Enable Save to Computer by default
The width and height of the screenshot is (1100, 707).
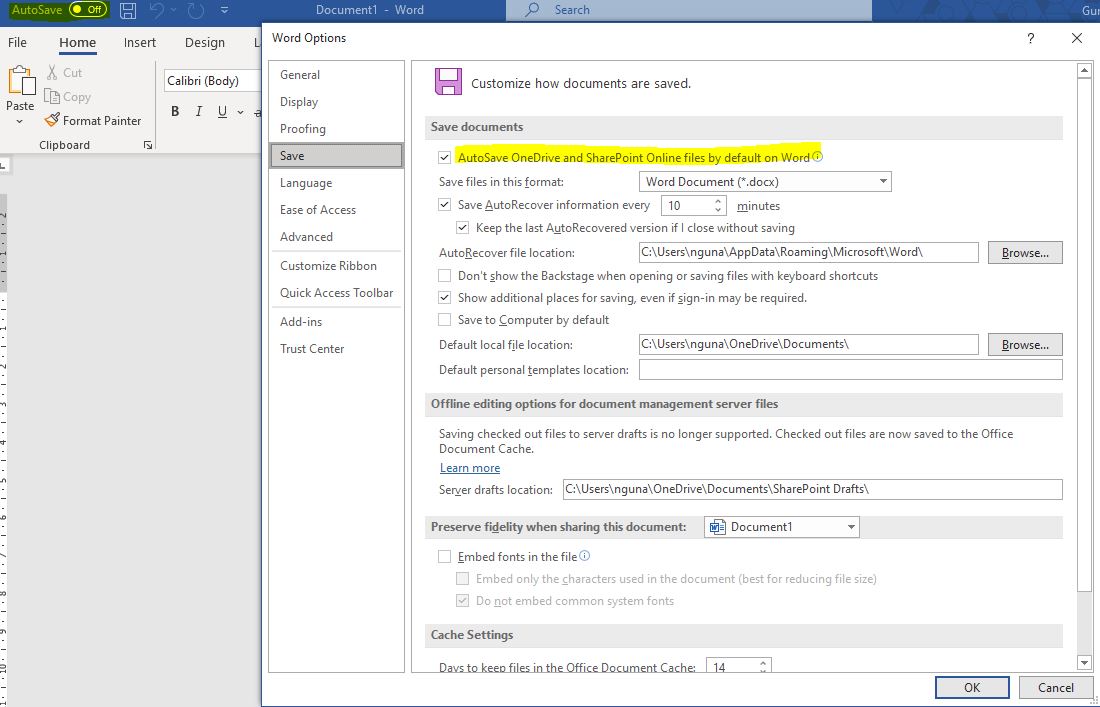pyautogui.click(x=444, y=320)
